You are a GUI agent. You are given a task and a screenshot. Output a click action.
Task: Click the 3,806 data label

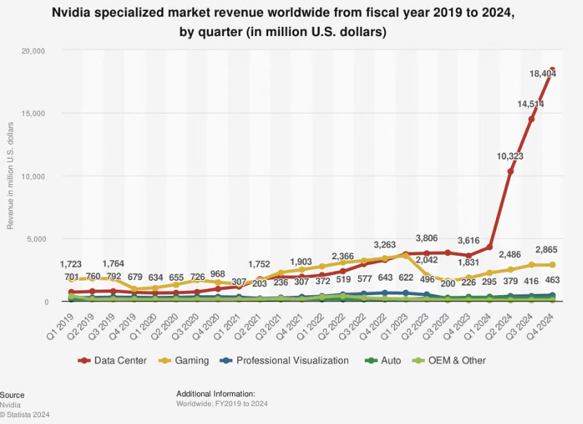point(426,238)
